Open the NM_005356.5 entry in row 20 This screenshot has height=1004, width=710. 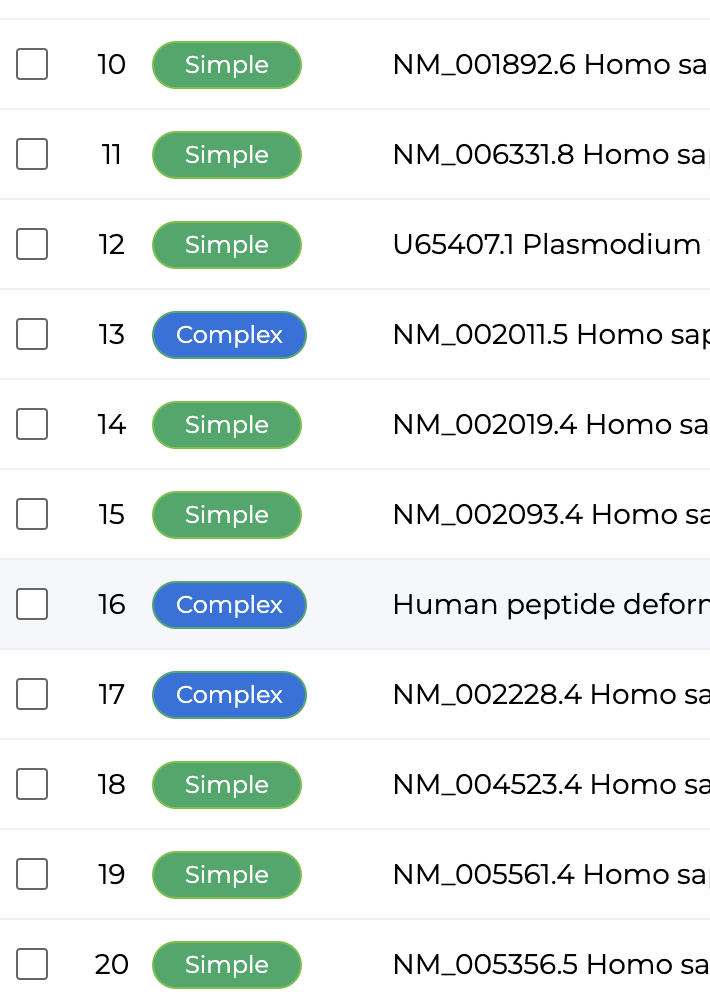pos(551,964)
